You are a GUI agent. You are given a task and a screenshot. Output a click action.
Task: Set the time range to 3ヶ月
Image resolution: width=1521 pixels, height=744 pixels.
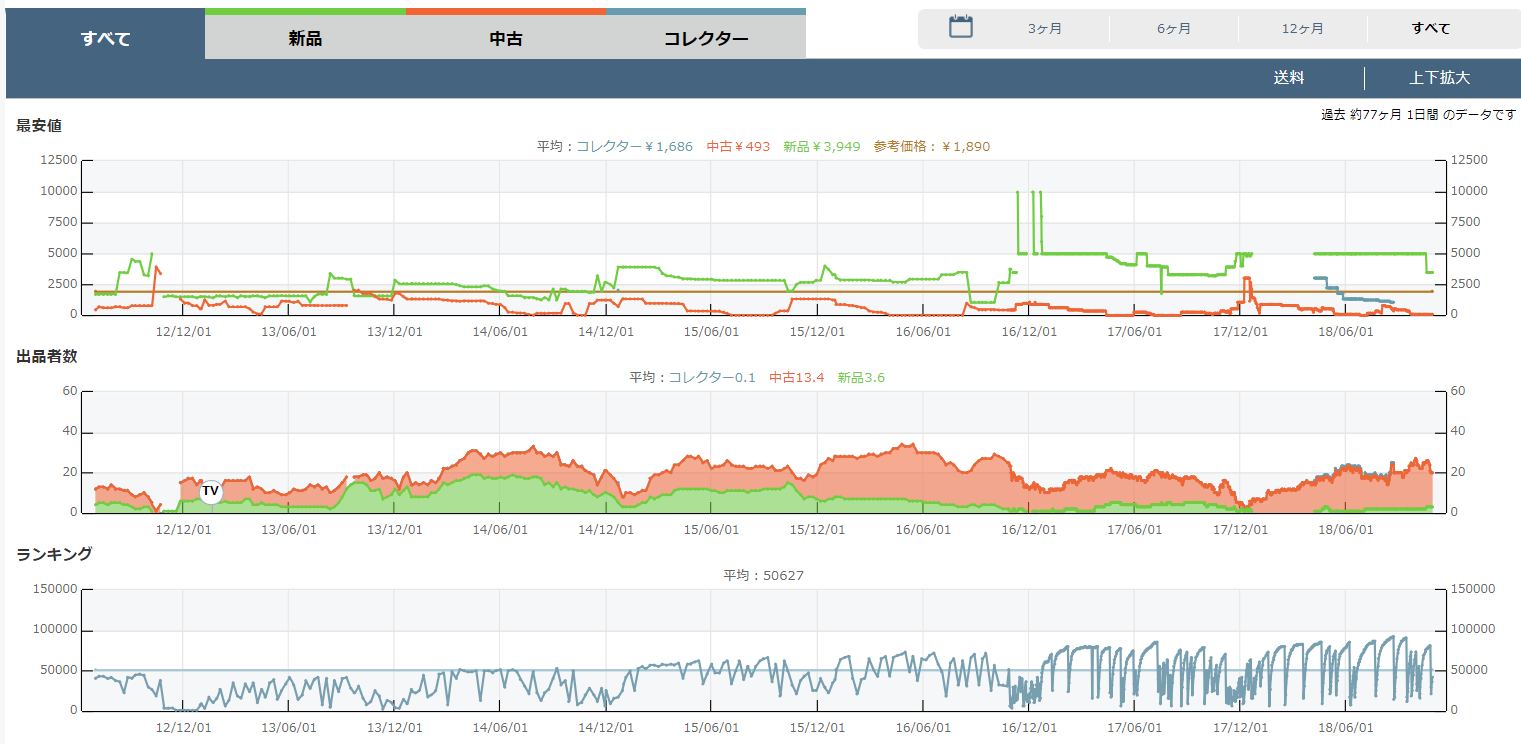1045,29
